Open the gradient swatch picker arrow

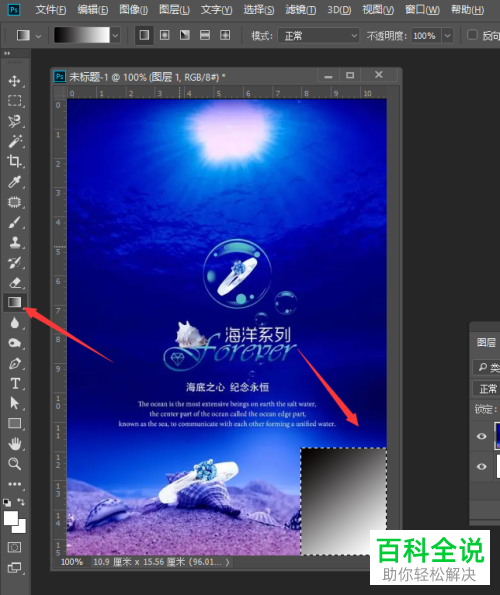(x=115, y=36)
